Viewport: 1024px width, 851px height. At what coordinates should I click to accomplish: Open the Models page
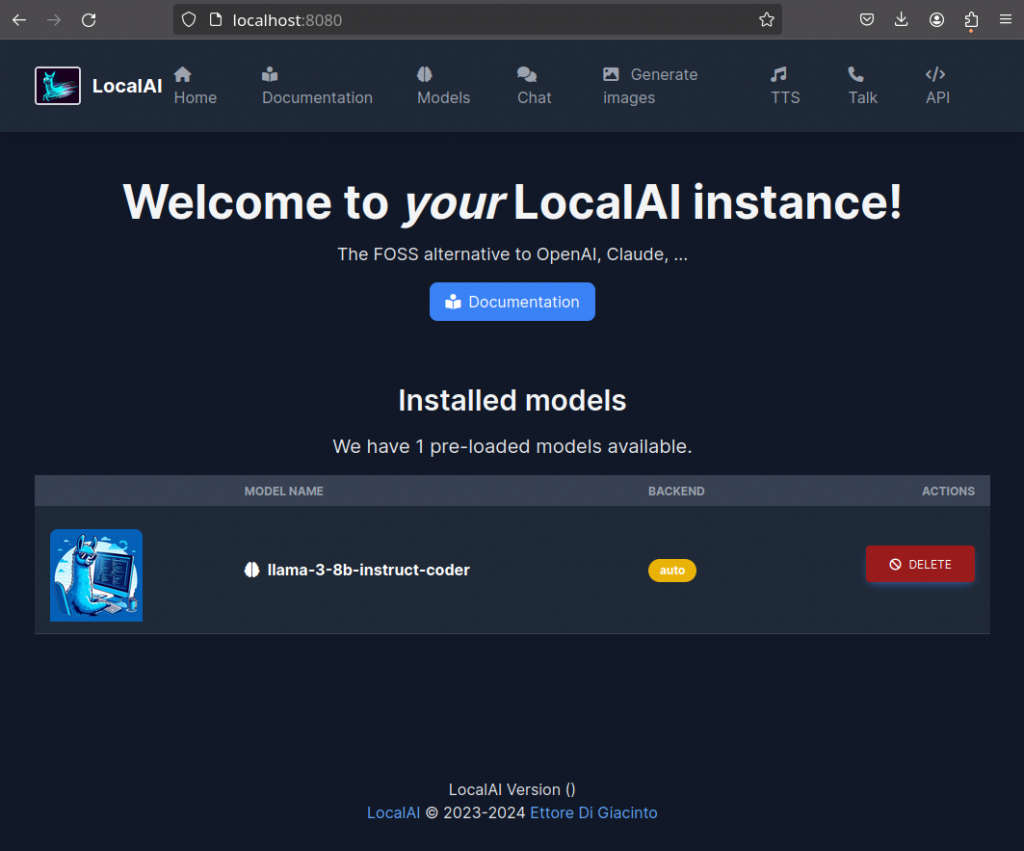(443, 86)
